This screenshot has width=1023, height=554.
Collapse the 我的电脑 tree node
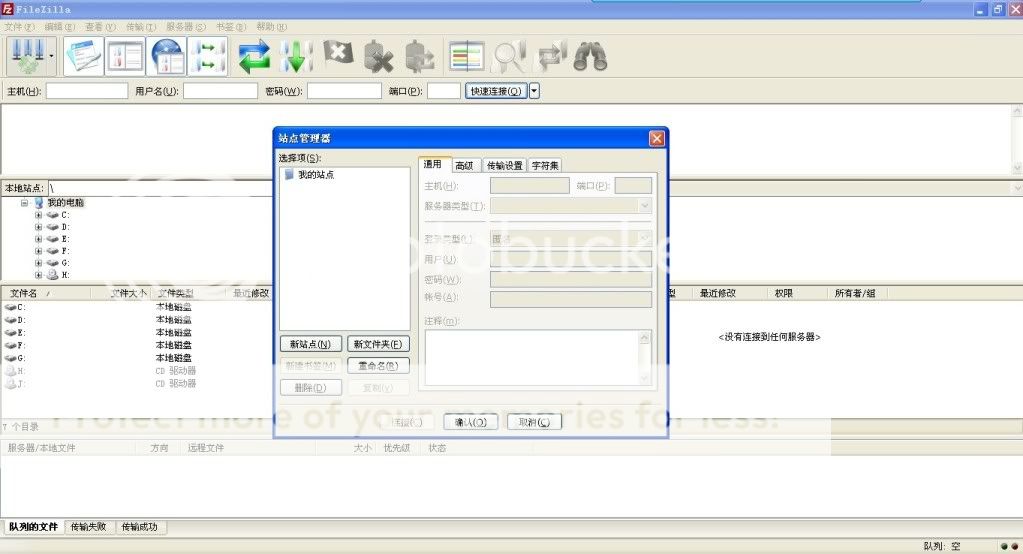[x=24, y=203]
